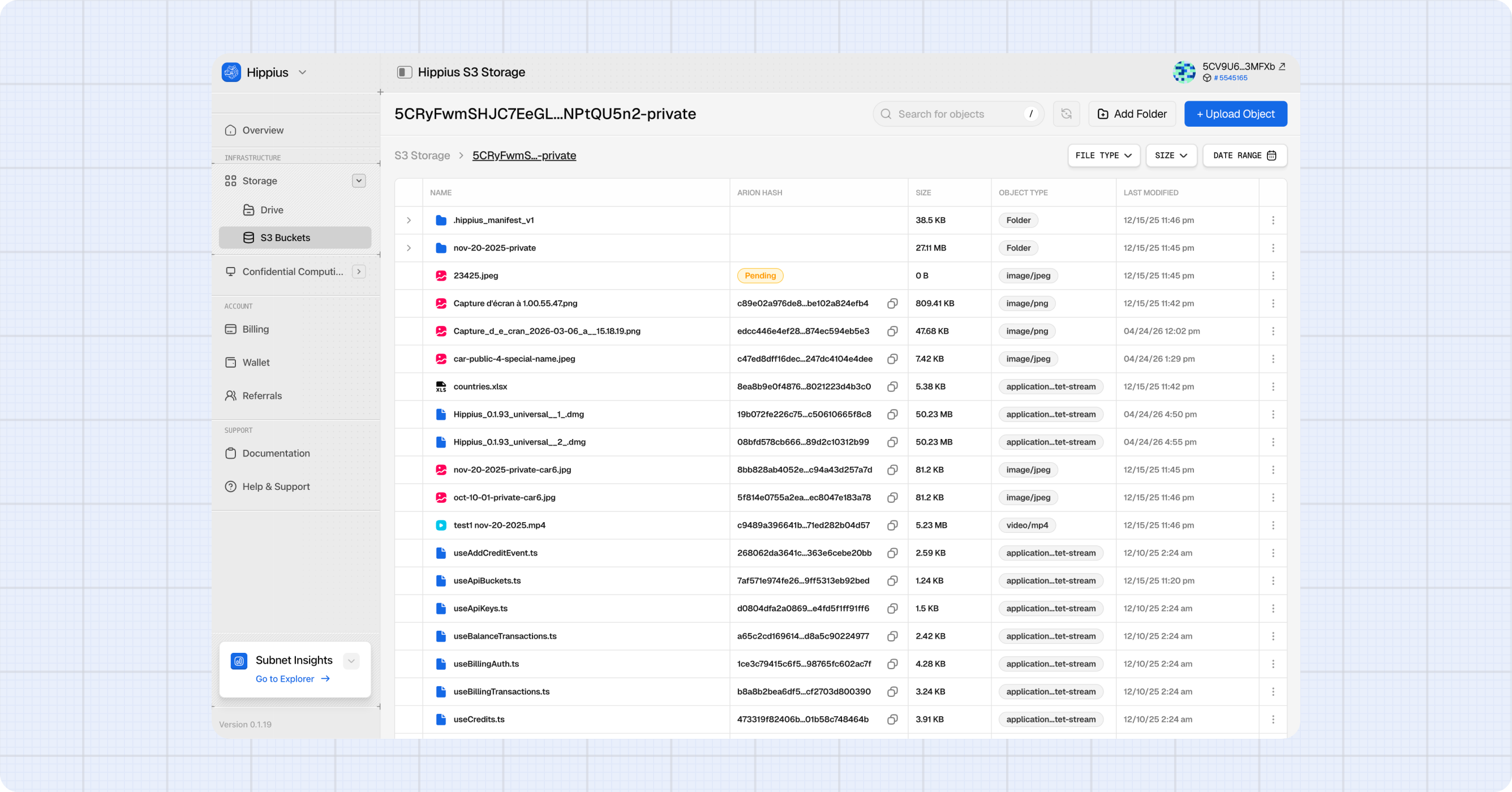Screen dimensions: 1512x792
Task: Open row actions for nov-20-2025-private folder
Action: (x=1273, y=248)
